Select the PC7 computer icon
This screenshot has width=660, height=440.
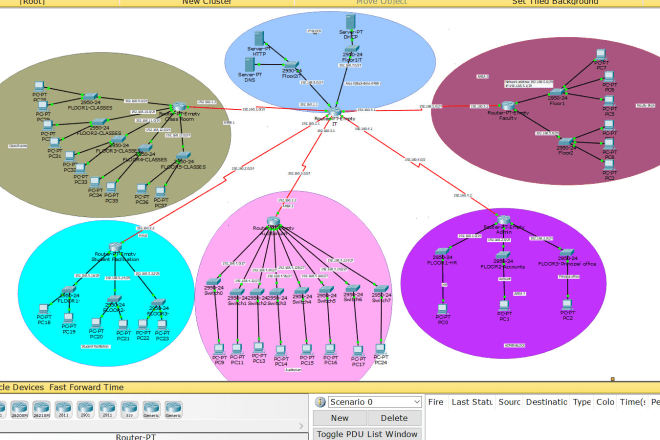pos(601,54)
